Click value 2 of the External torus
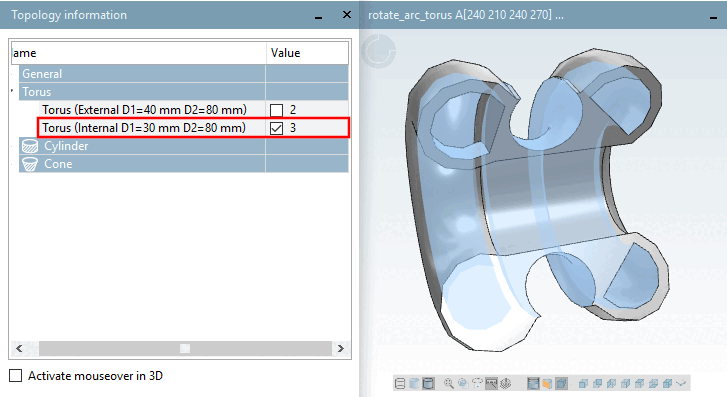Image resolution: width=727 pixels, height=397 pixels. tap(293, 110)
